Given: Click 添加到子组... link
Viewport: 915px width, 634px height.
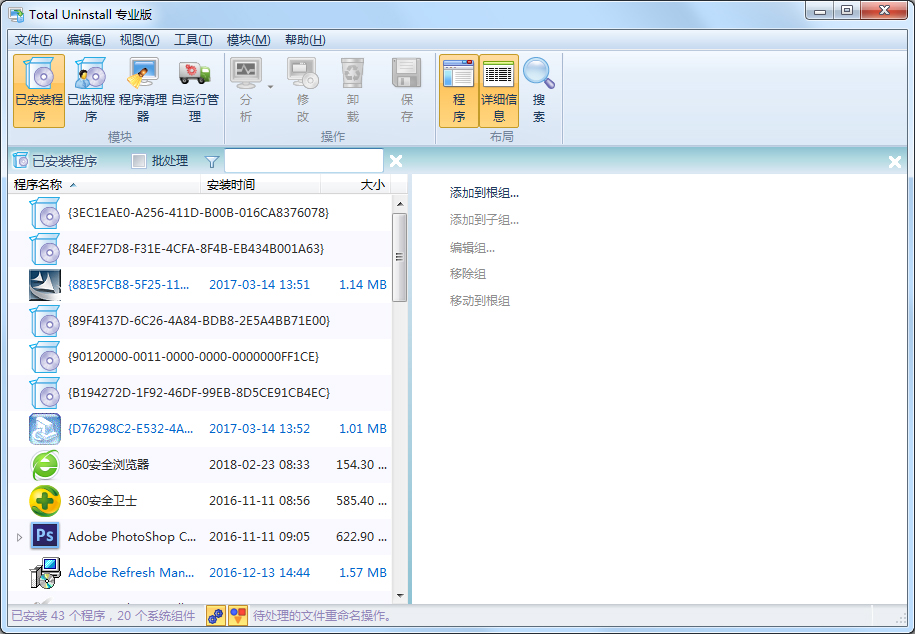Looking at the screenshot, I should point(484,220).
